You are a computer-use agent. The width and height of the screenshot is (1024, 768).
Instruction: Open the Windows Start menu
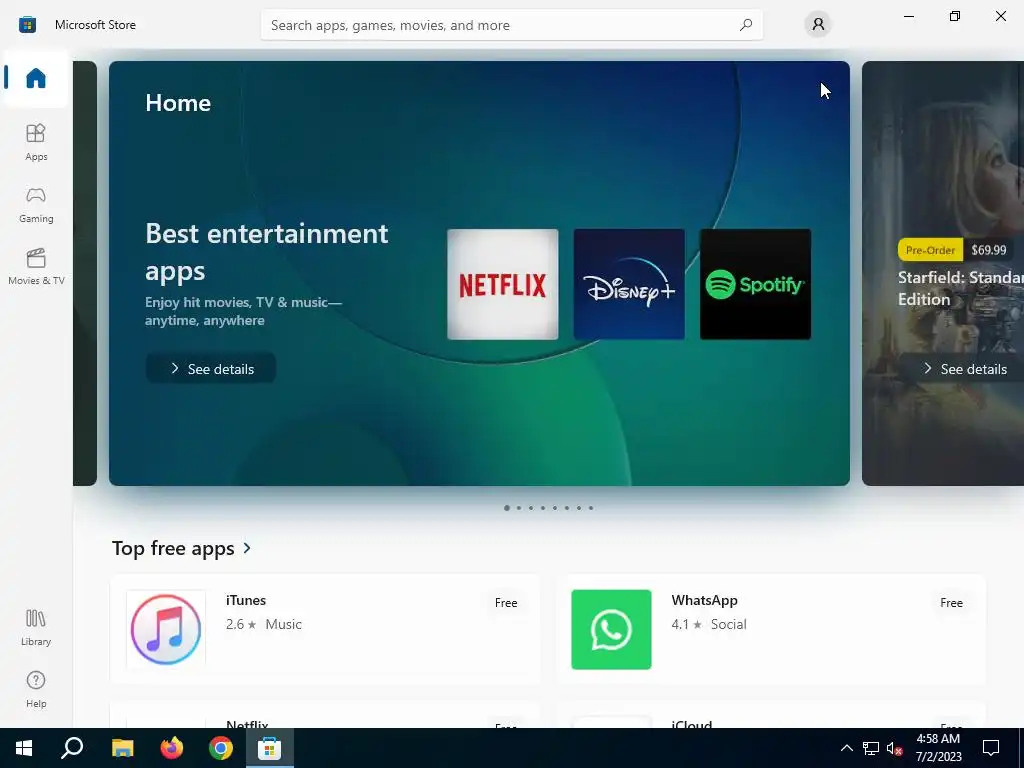click(x=24, y=748)
